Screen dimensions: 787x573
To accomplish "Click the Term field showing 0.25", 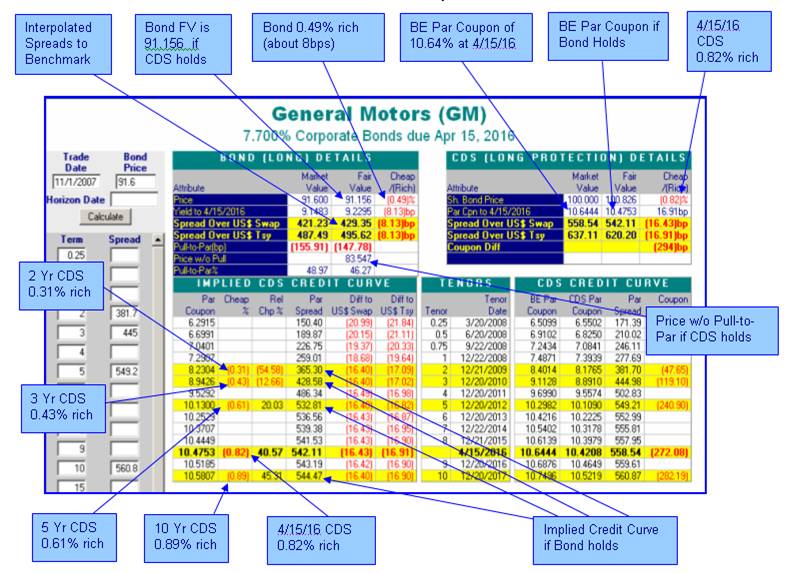I will click(x=72, y=255).
